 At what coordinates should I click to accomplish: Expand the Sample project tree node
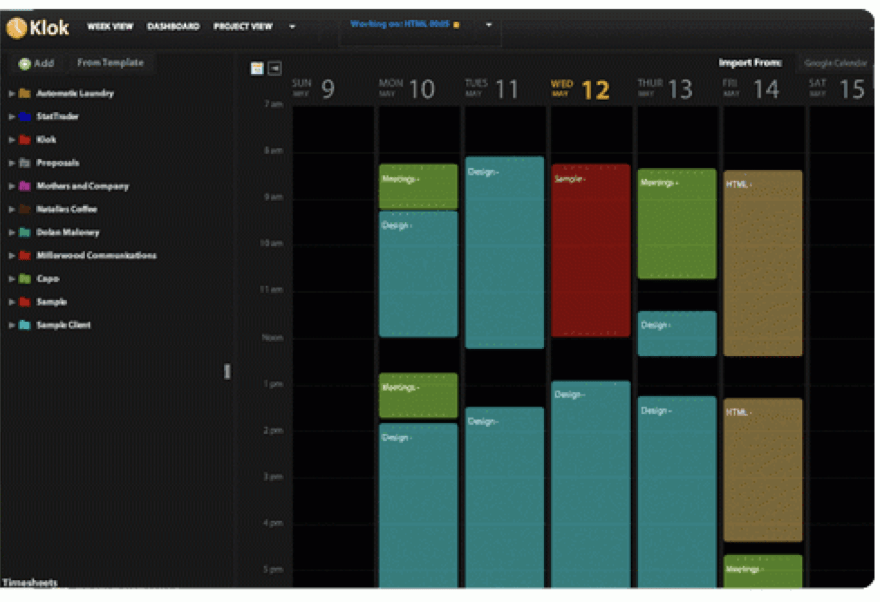click(x=11, y=302)
